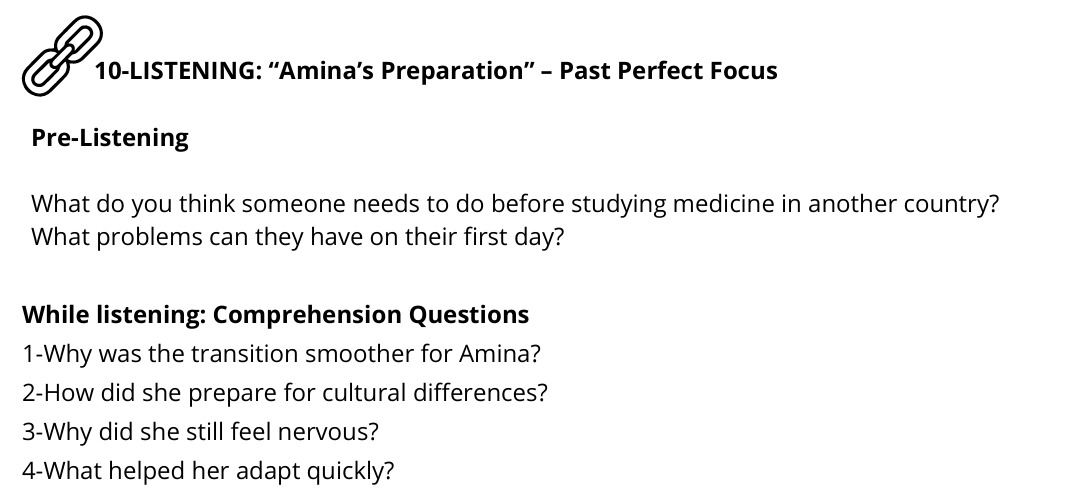Click the "10-LISTENING" label in the heading
Viewport: 1068px width, 490px height.
point(178,71)
